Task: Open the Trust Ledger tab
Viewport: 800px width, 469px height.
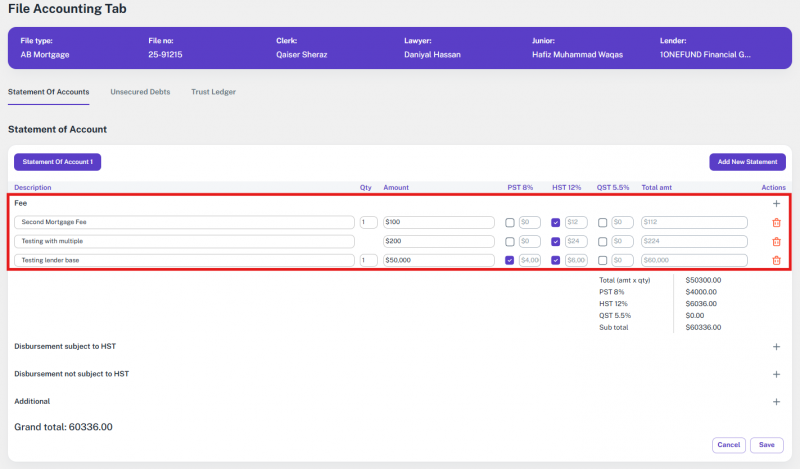Action: coord(213,92)
